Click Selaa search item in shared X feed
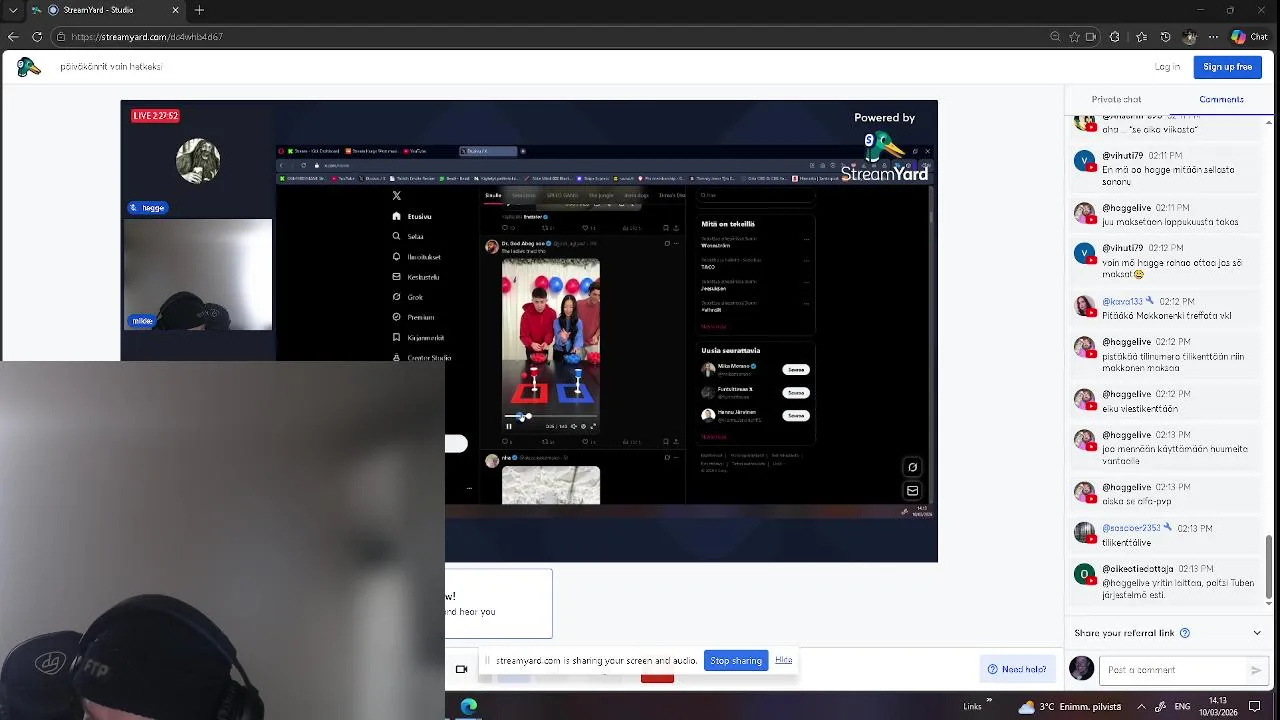This screenshot has width=1280, height=720. pos(408,236)
